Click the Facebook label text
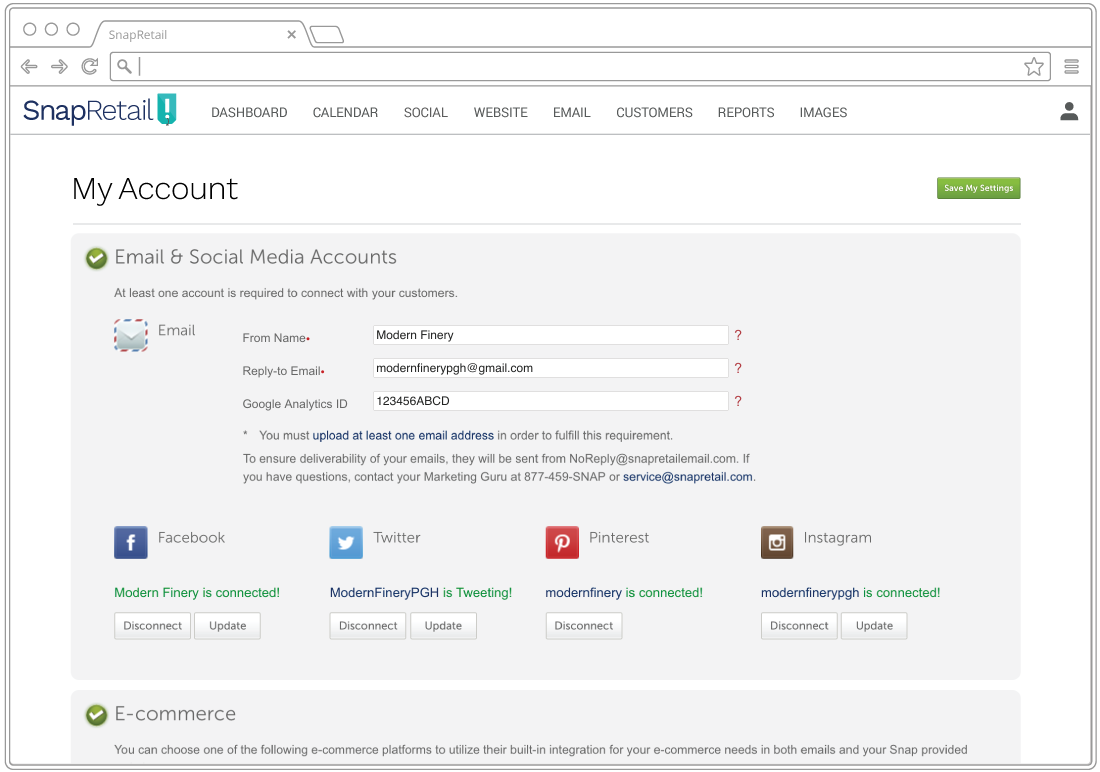The image size is (1100, 772). 192,538
